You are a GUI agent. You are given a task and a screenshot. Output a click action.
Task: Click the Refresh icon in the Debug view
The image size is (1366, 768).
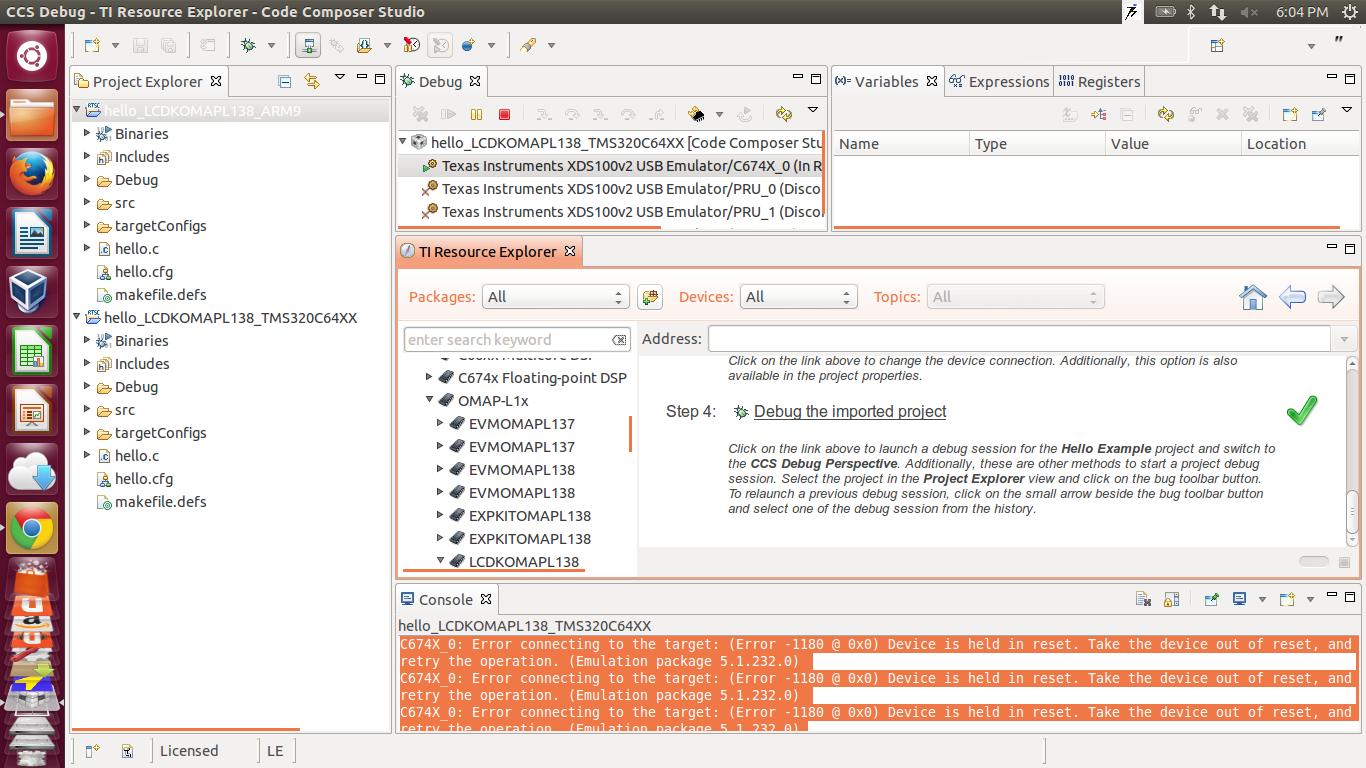click(783, 114)
